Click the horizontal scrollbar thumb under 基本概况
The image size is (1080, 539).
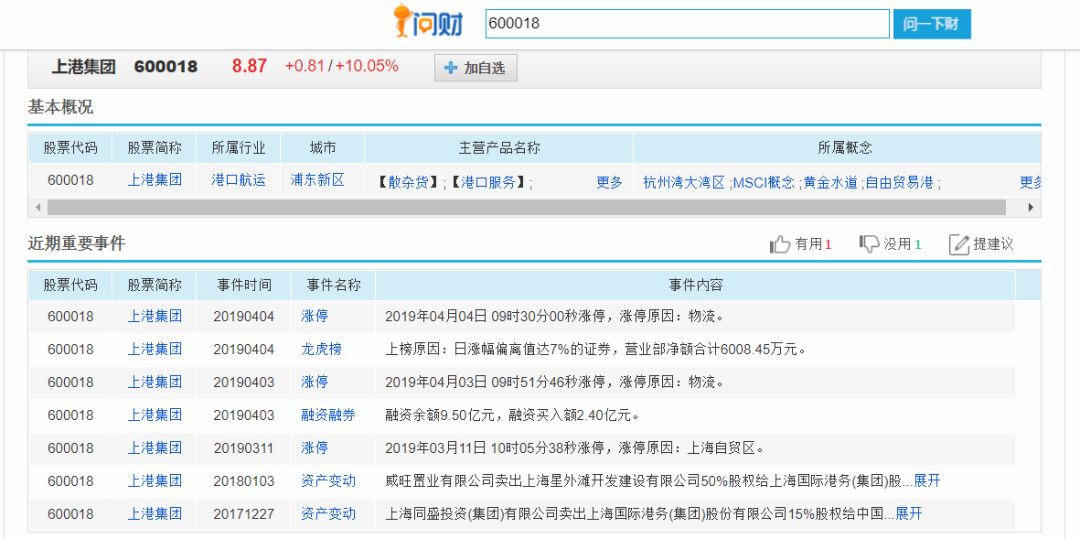click(x=526, y=207)
